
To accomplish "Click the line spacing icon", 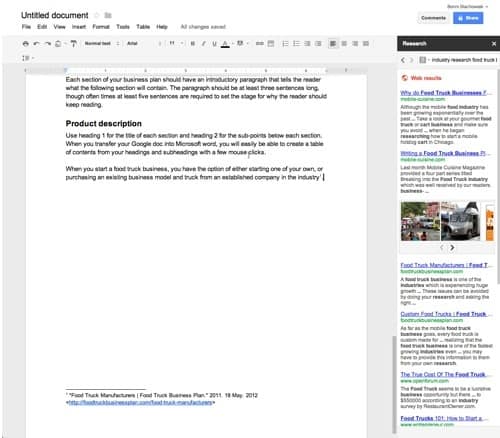I will pos(25,58).
